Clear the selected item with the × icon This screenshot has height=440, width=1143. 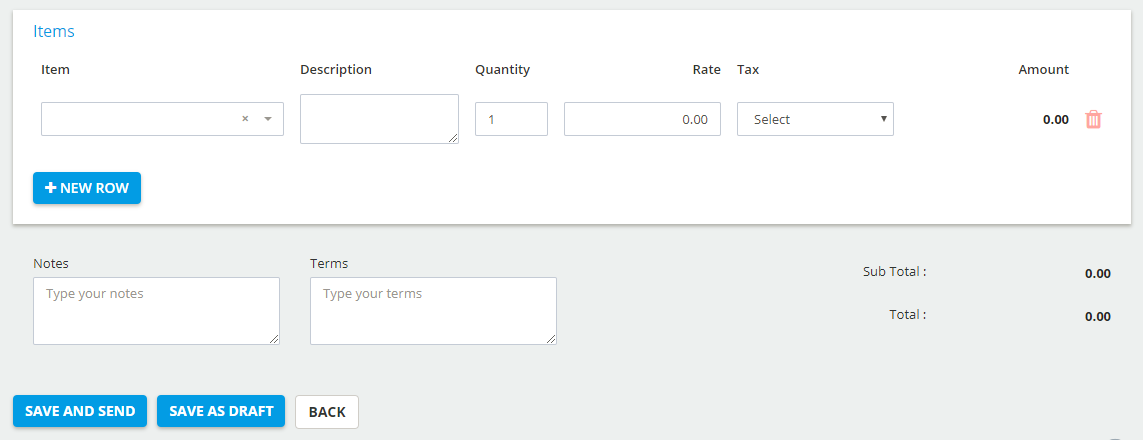(x=245, y=119)
